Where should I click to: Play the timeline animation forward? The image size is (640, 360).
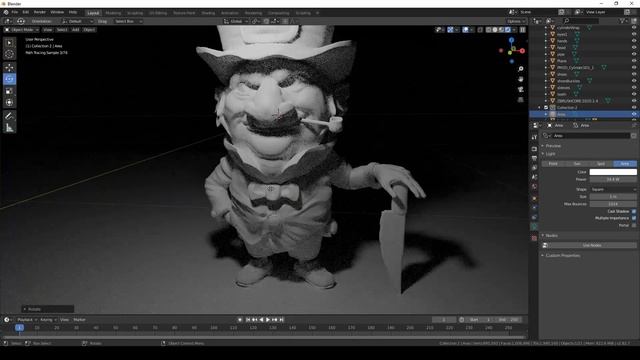coord(268,320)
